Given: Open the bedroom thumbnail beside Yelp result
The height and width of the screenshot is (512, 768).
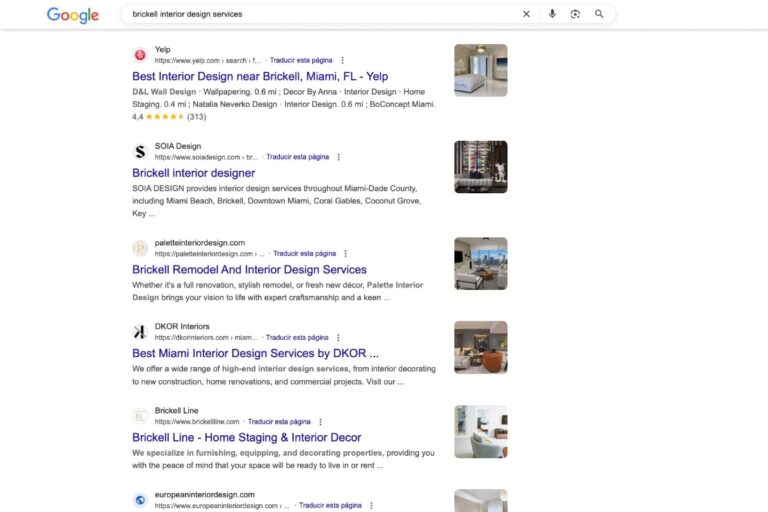Looking at the screenshot, I should pos(480,70).
